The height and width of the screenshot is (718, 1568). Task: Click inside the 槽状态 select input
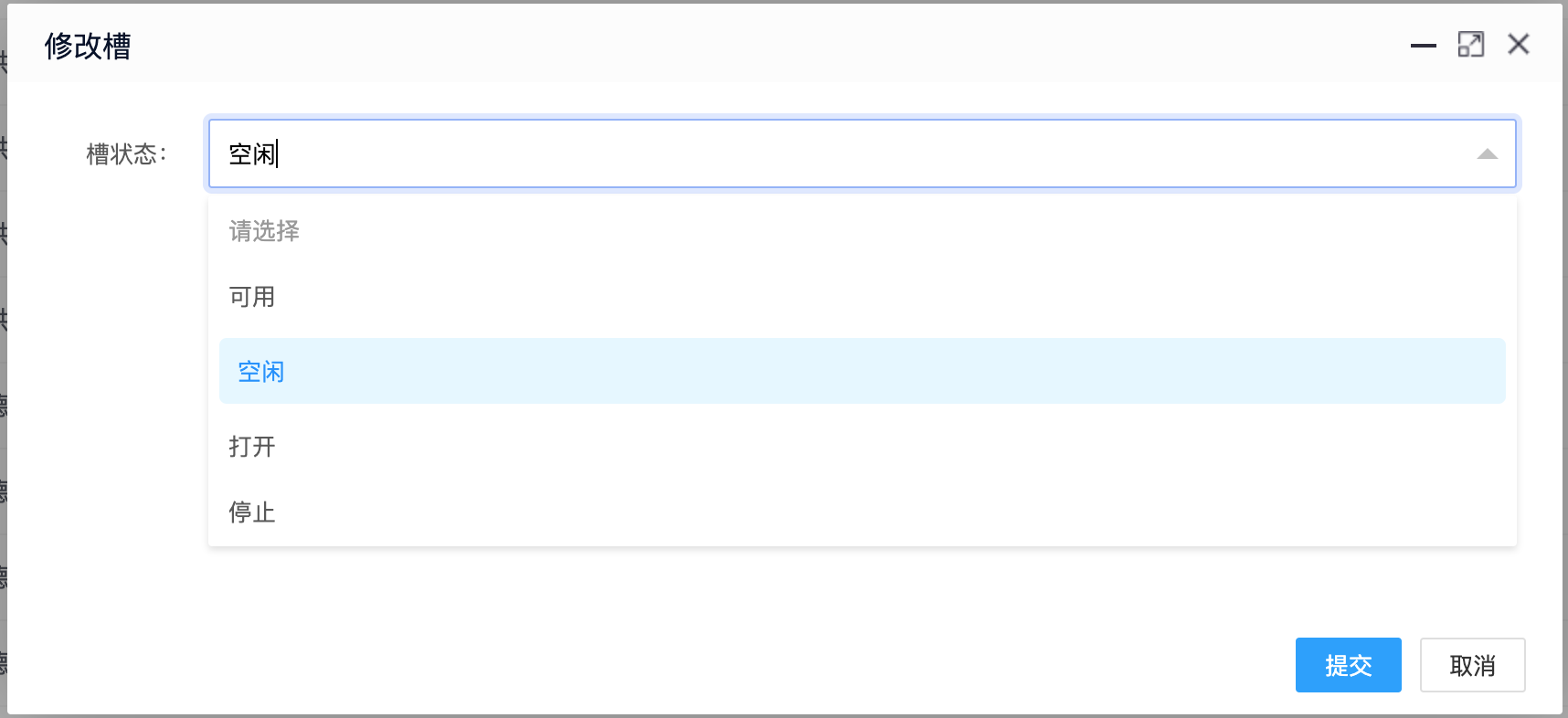pyautogui.click(x=863, y=153)
